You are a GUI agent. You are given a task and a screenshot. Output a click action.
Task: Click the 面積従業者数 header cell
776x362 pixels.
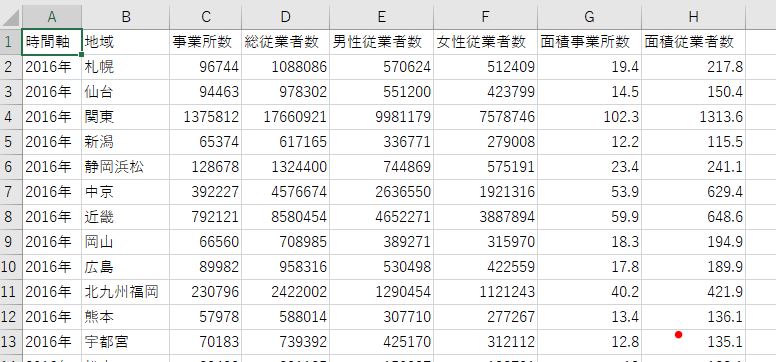coord(693,42)
